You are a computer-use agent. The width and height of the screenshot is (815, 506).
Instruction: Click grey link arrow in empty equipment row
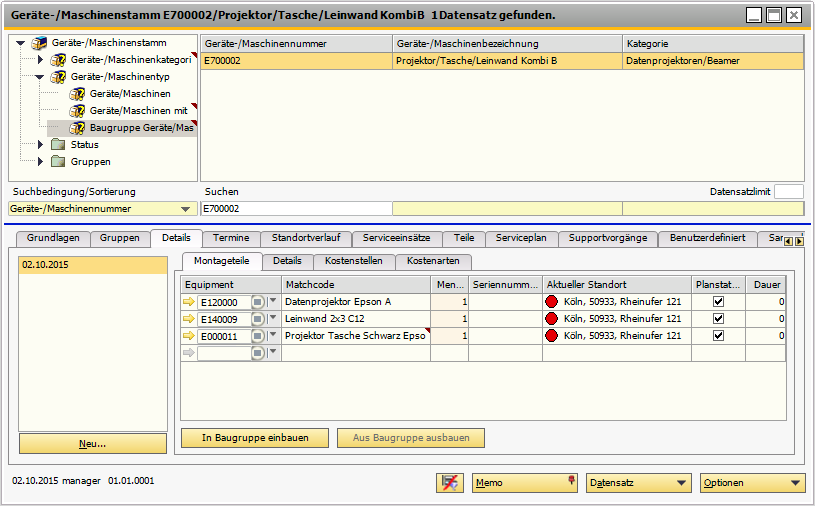point(189,353)
